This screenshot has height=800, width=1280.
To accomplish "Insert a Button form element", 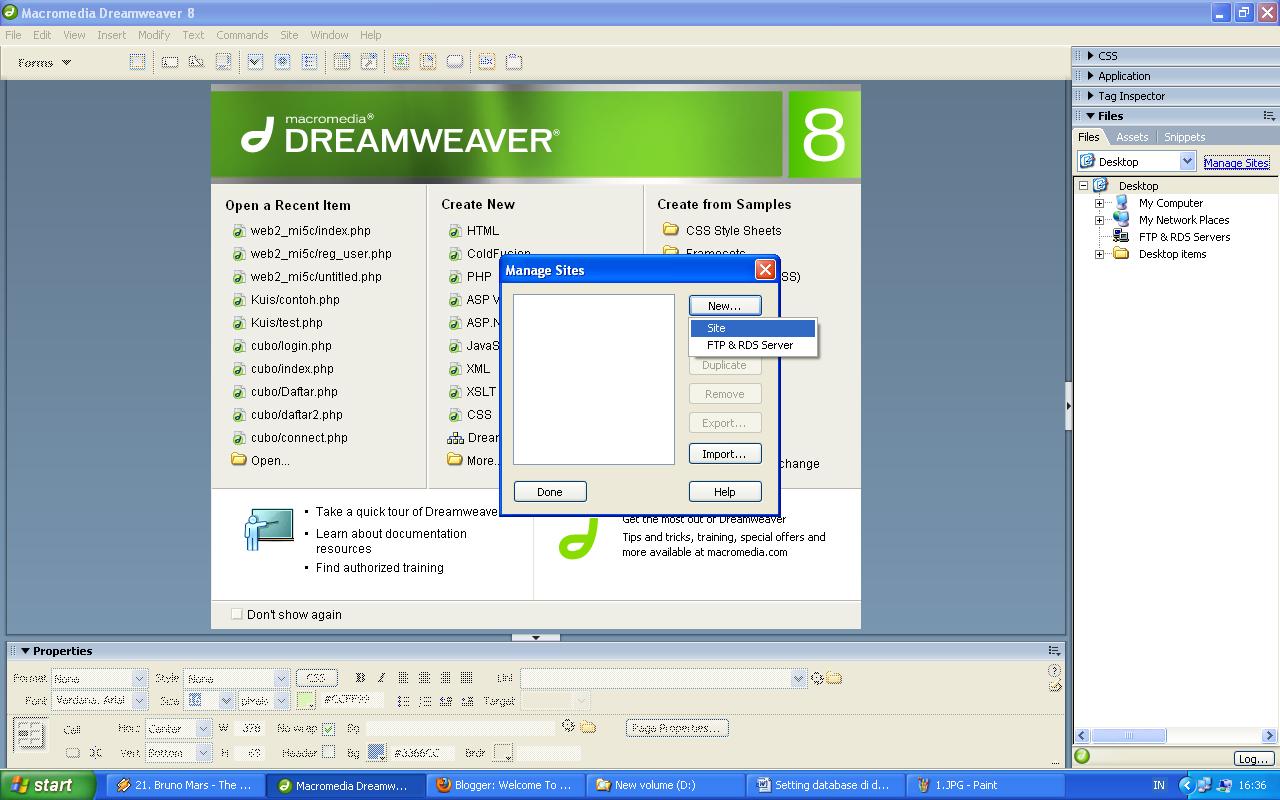I will tap(455, 62).
